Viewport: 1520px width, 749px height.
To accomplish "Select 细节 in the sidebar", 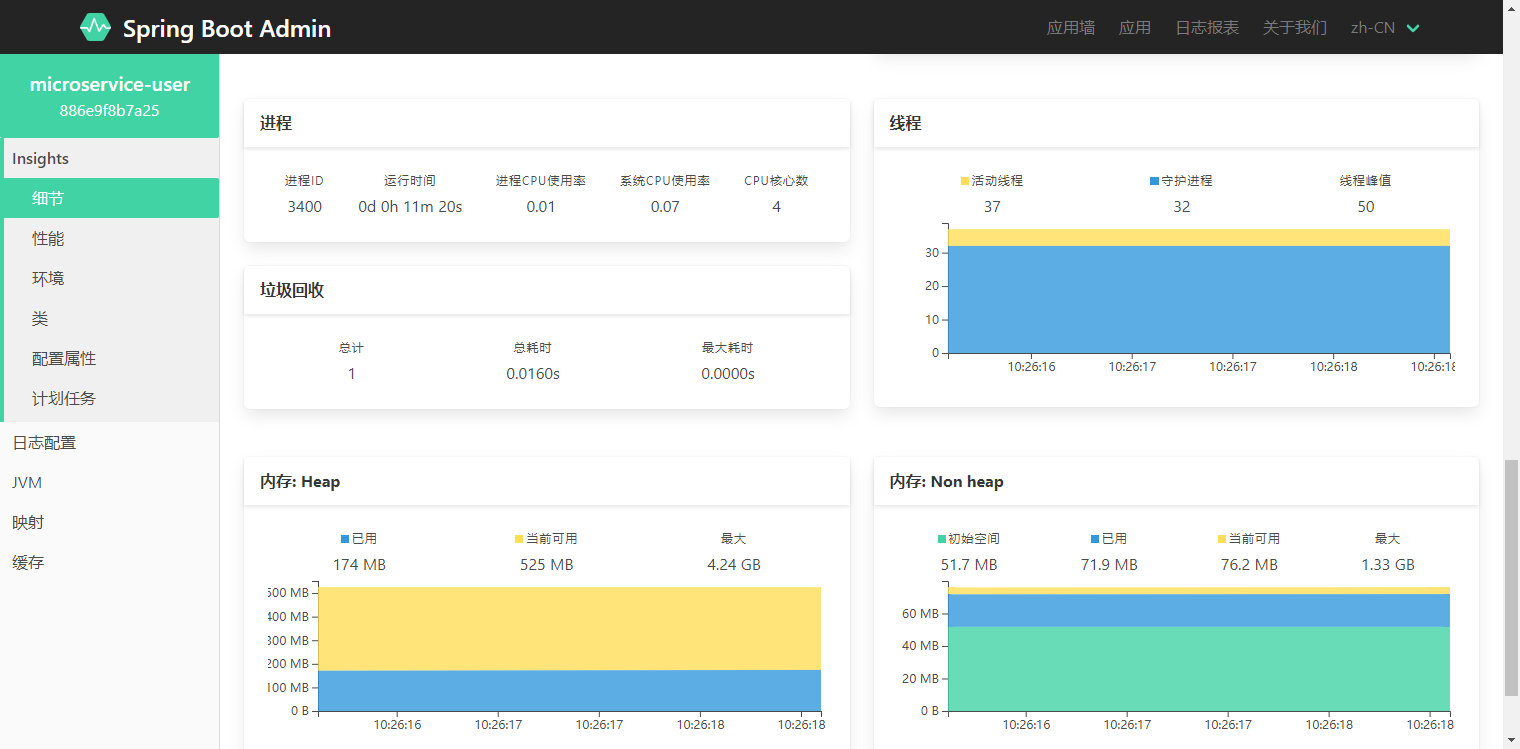I will (x=110, y=198).
